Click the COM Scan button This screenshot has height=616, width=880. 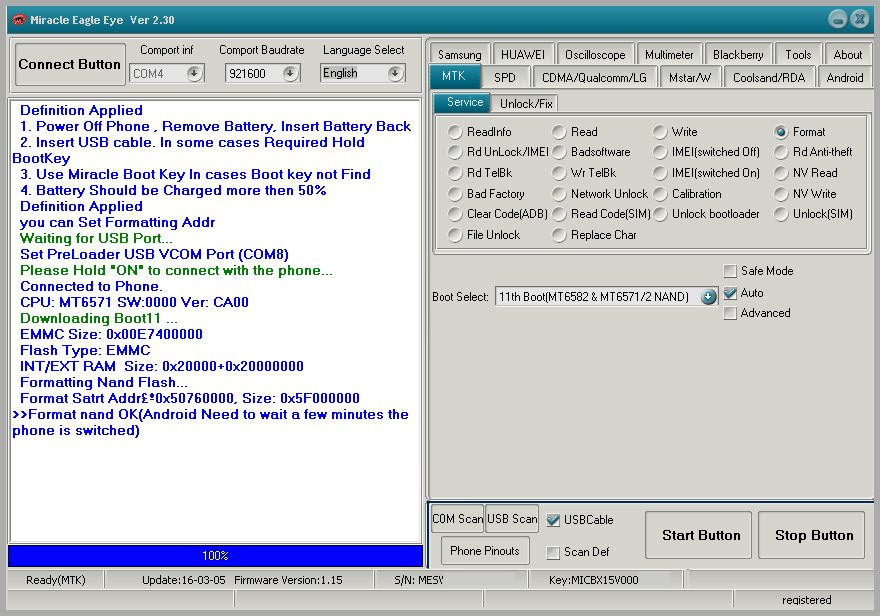457,519
